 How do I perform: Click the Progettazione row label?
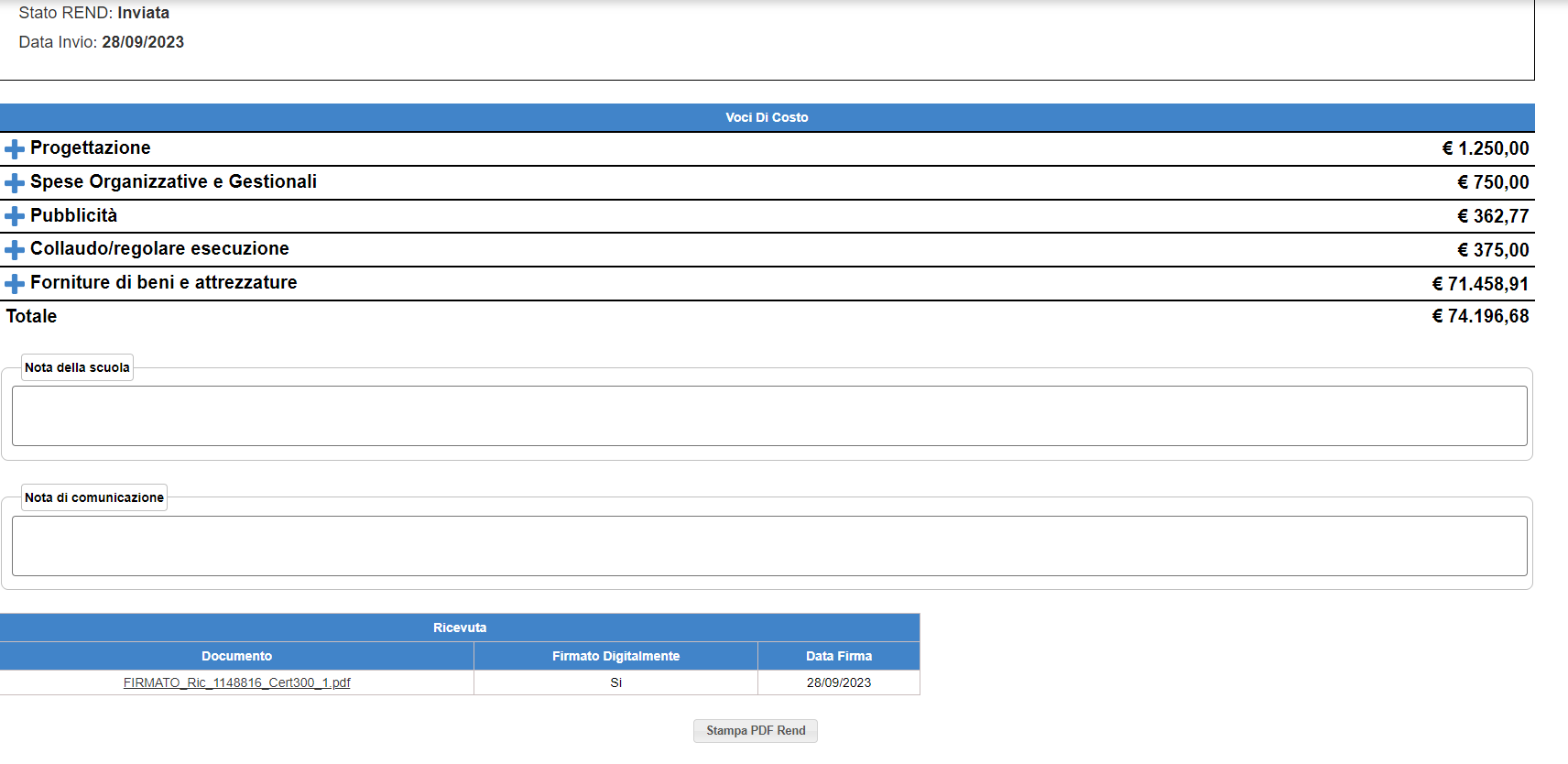pyautogui.click(x=90, y=148)
